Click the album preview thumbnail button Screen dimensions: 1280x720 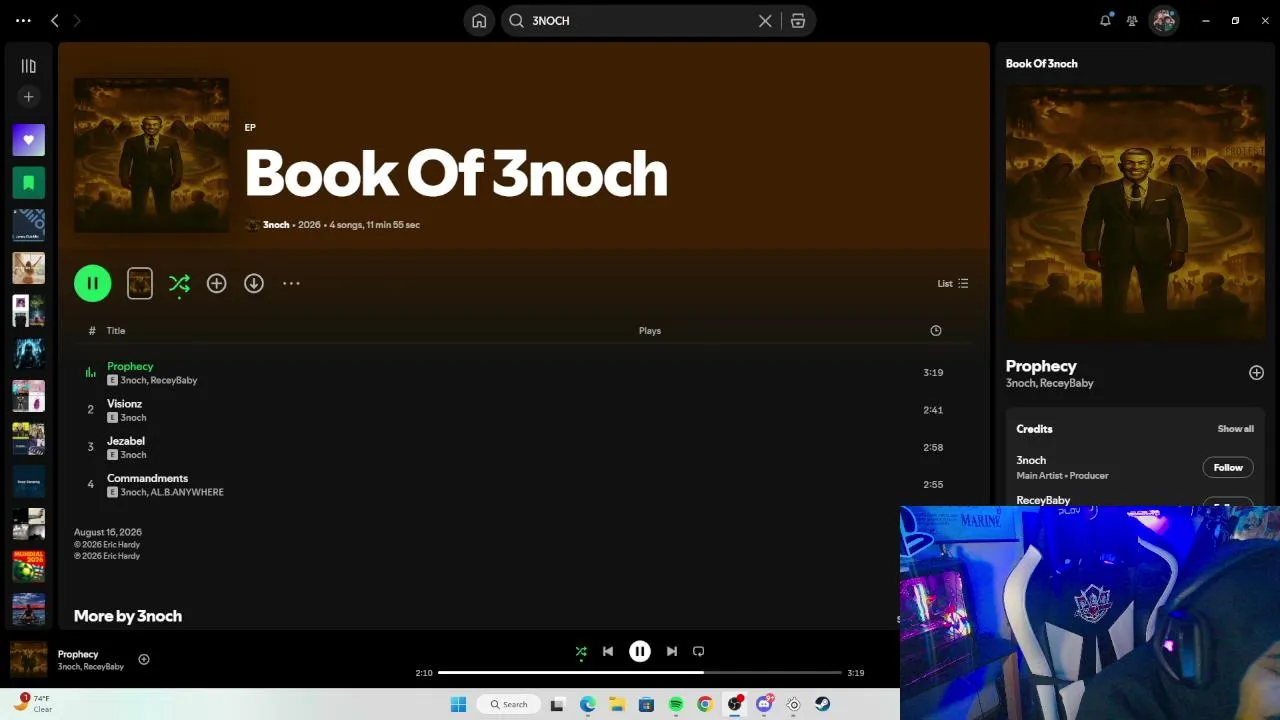coord(140,283)
